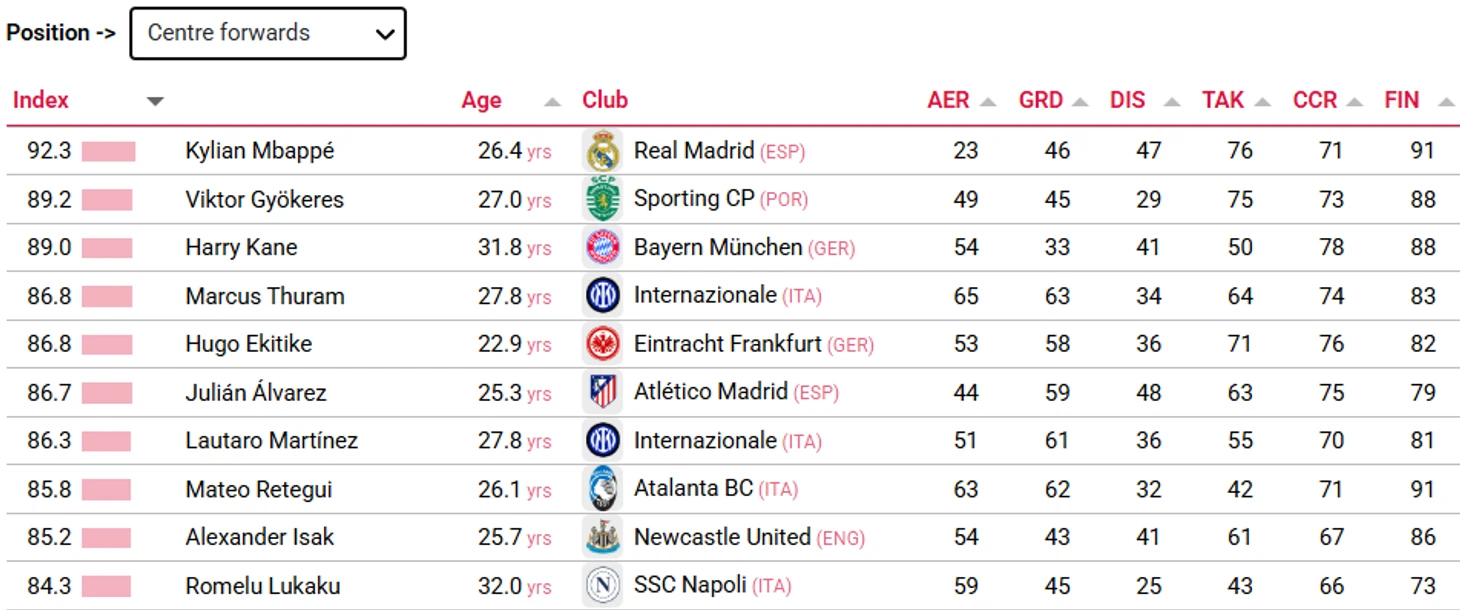Open the Centre forwards position dropdown
This screenshot has height=610, width=1460.
[268, 33]
